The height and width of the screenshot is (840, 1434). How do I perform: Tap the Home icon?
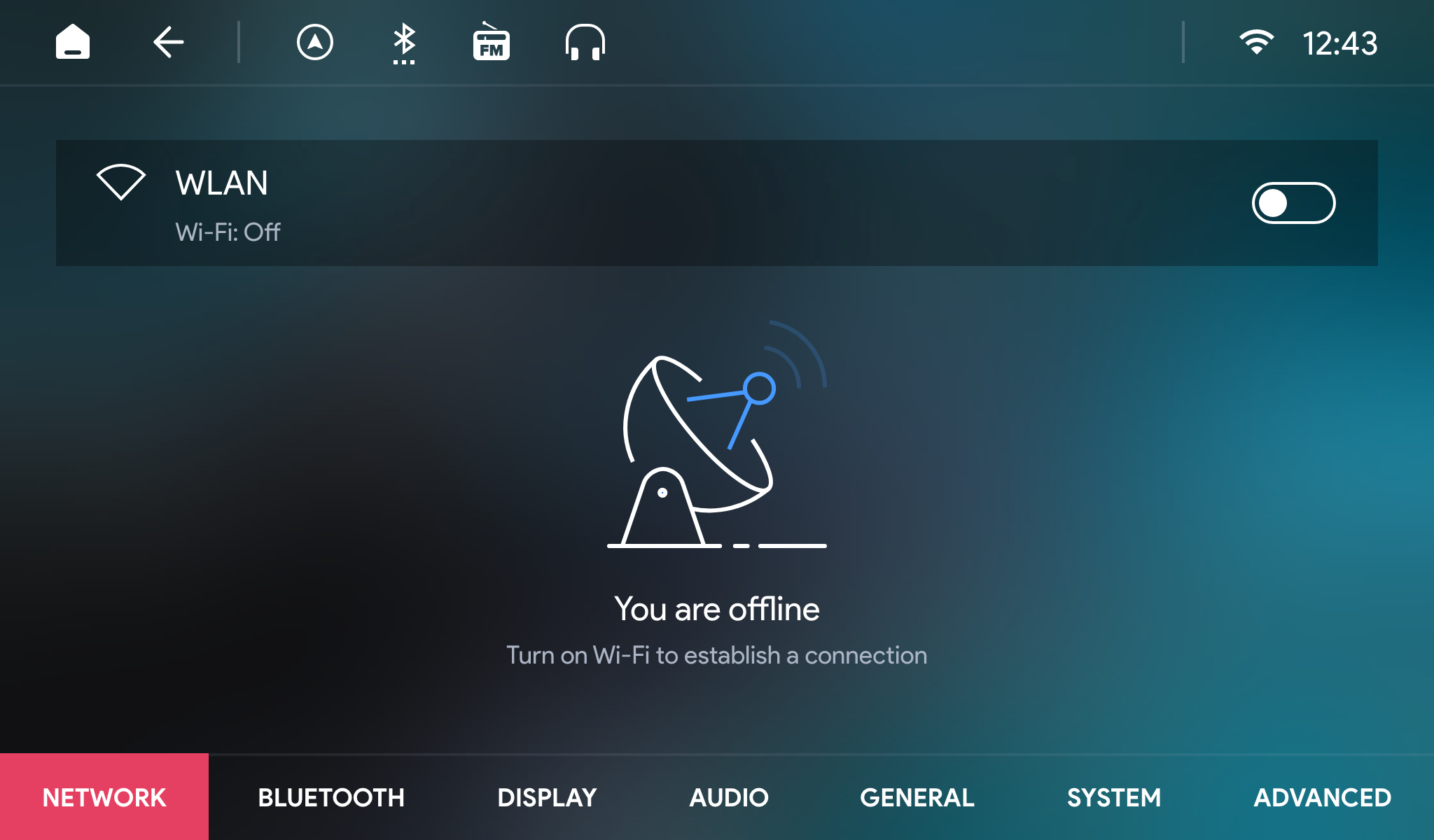73,43
